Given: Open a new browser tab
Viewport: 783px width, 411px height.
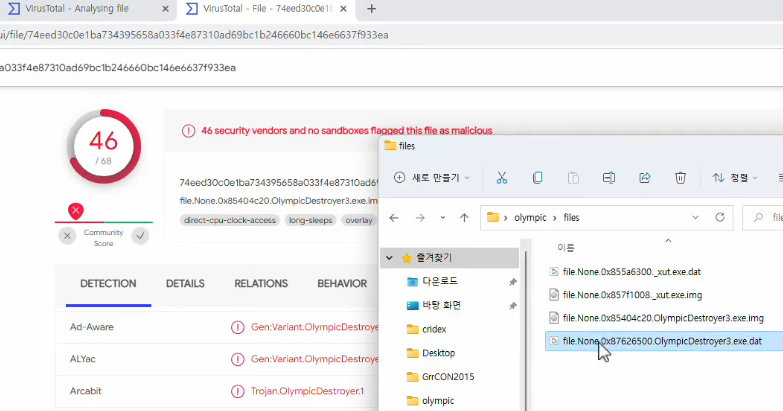Looking at the screenshot, I should tap(371, 9).
